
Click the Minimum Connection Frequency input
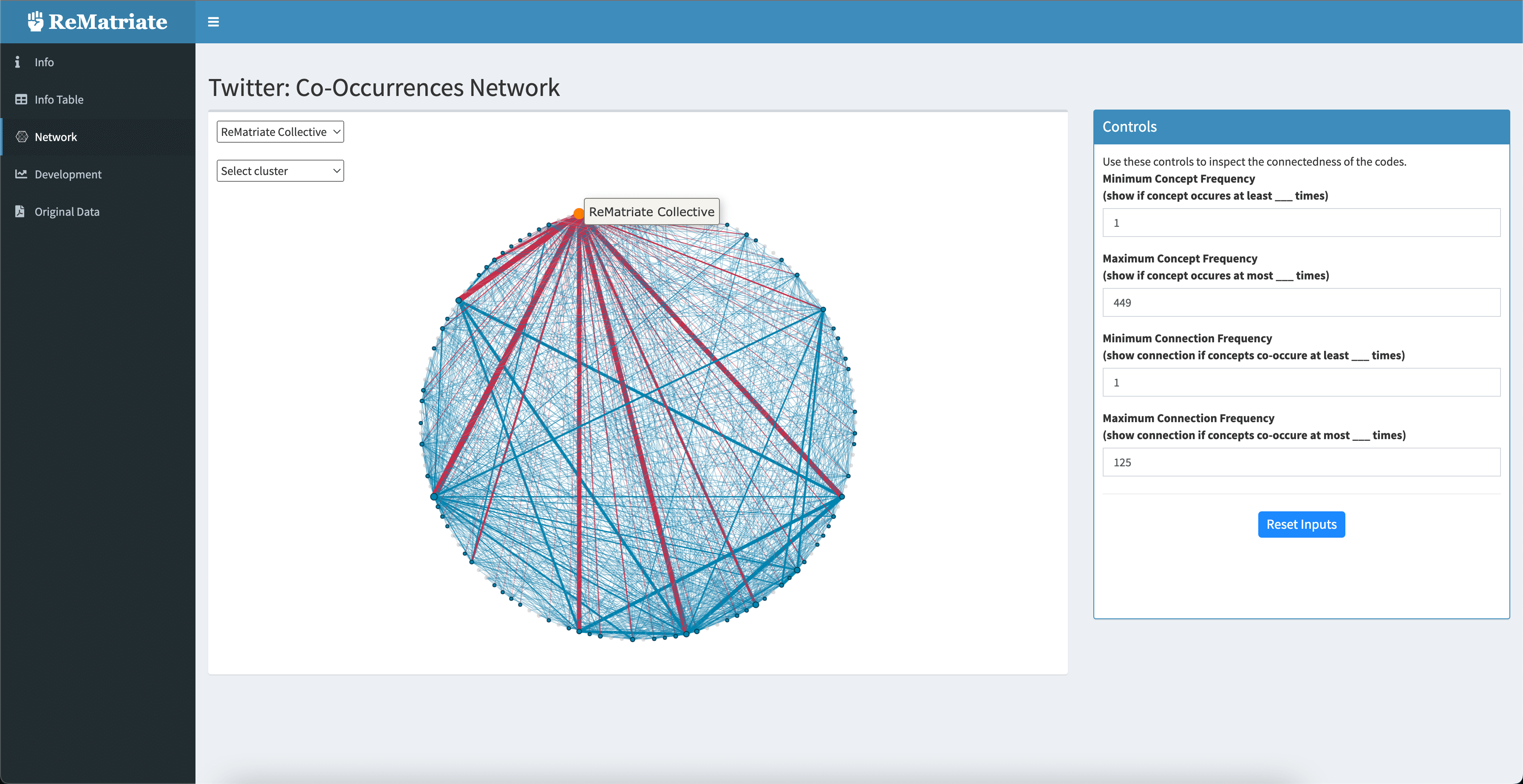[1301, 382]
